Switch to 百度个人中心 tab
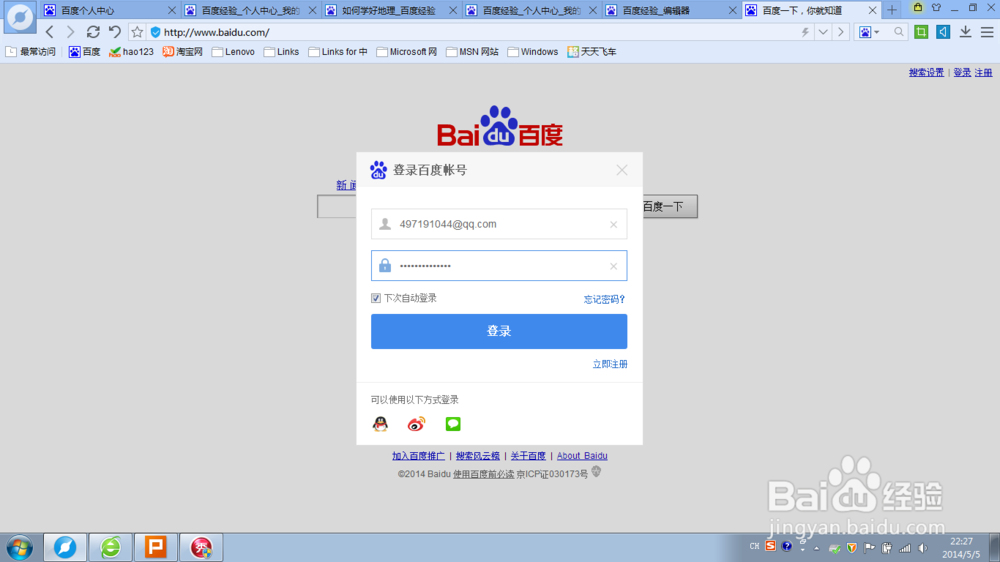 click(x=108, y=10)
